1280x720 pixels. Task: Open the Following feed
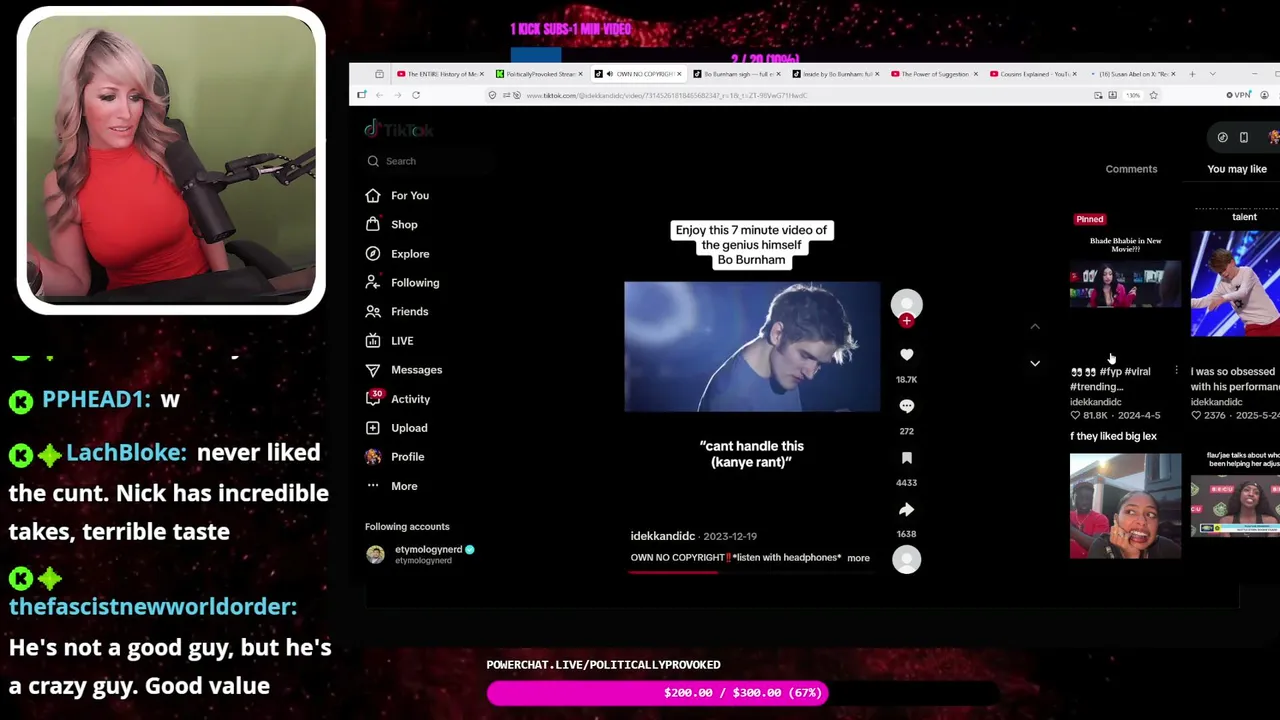pos(403,283)
